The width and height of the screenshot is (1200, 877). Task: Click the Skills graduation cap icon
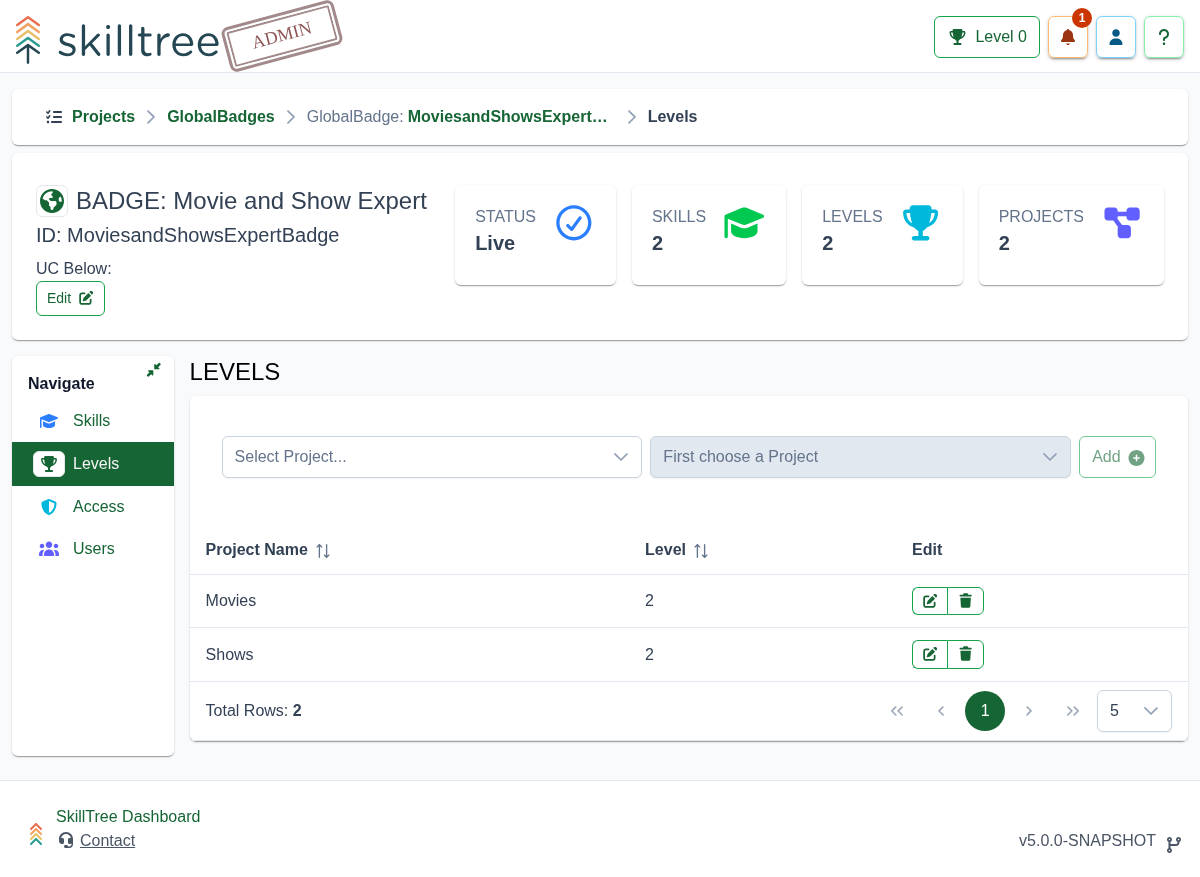[x=744, y=223]
